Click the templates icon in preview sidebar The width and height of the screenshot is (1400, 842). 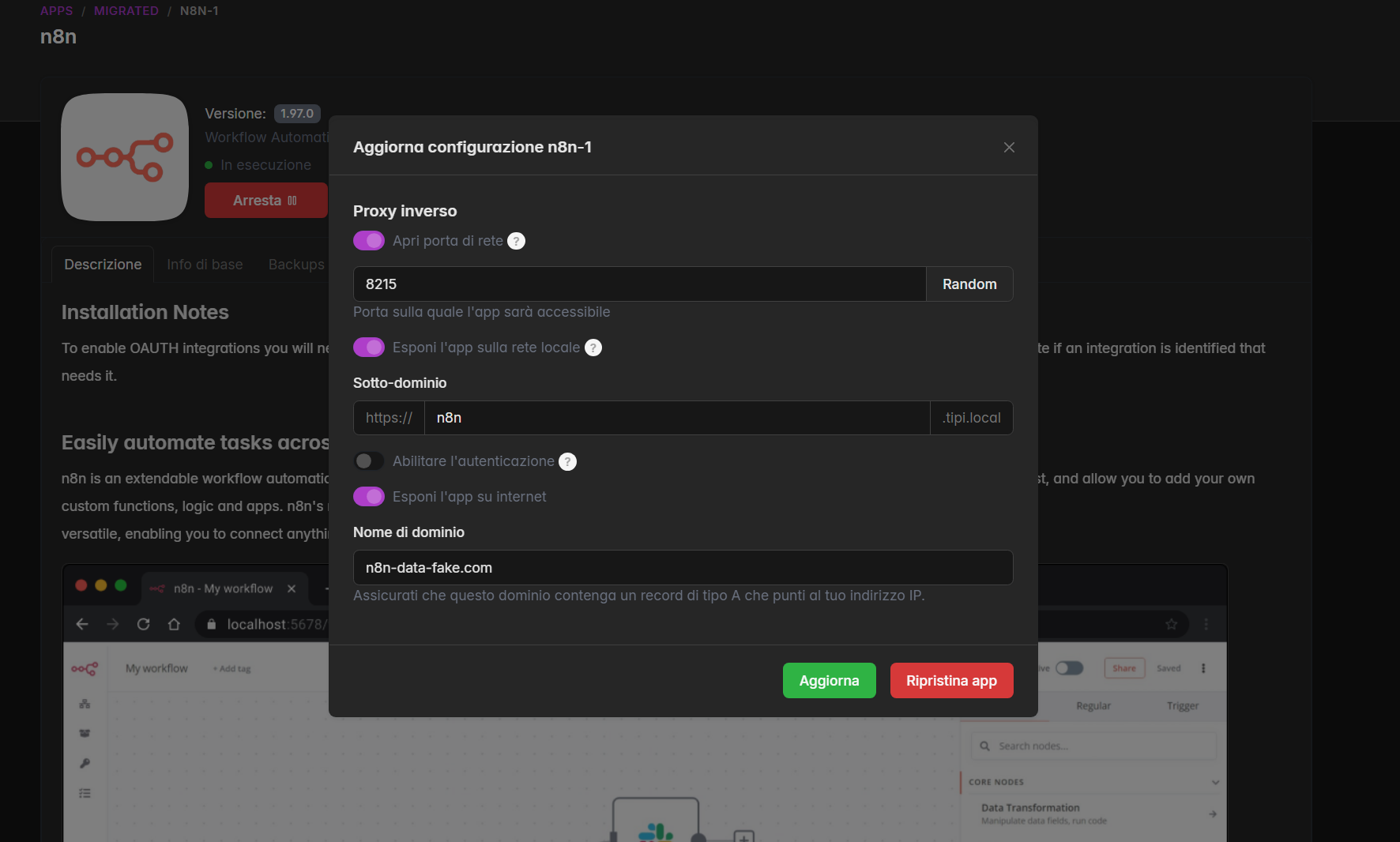[85, 733]
